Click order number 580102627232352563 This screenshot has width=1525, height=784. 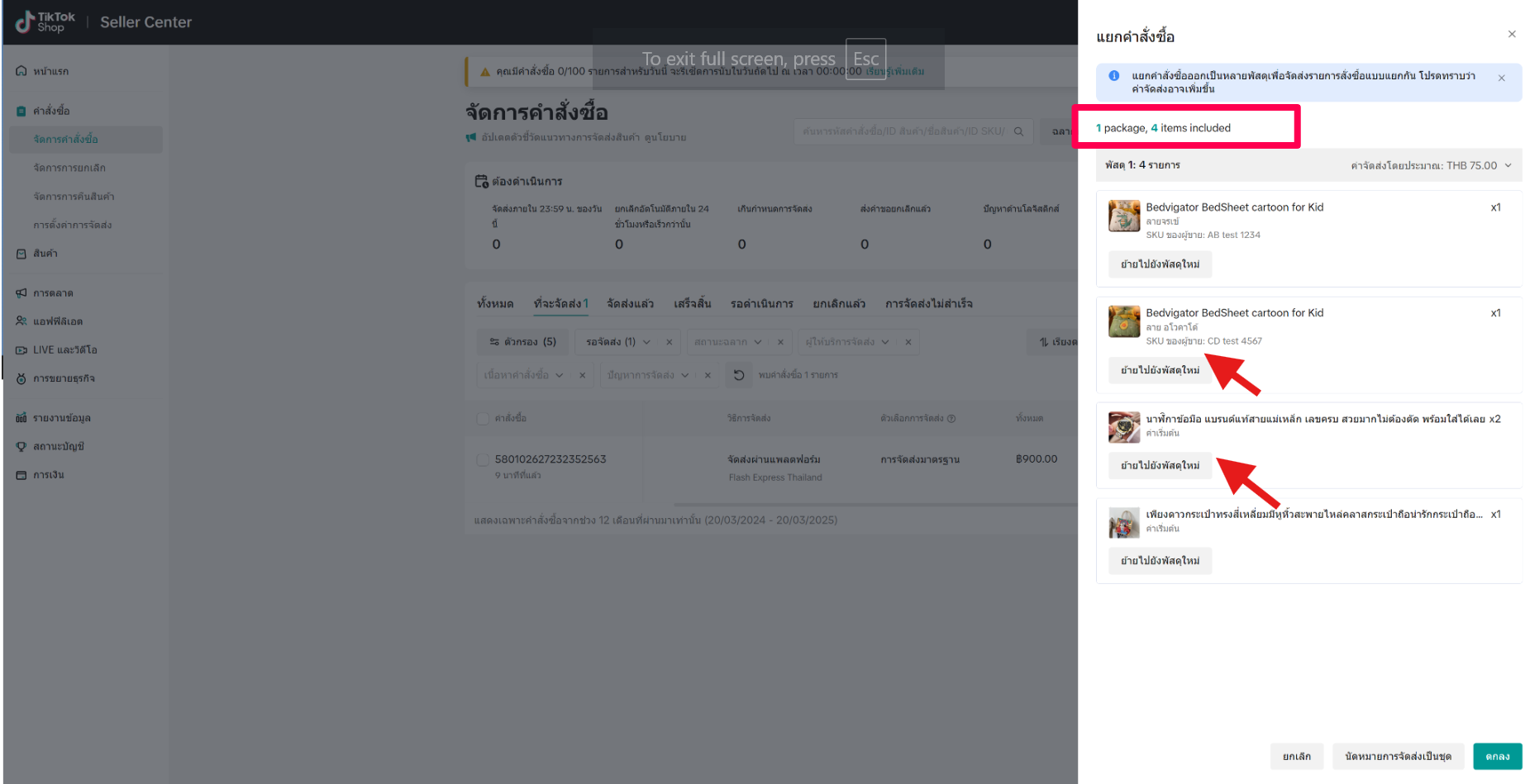(550, 459)
